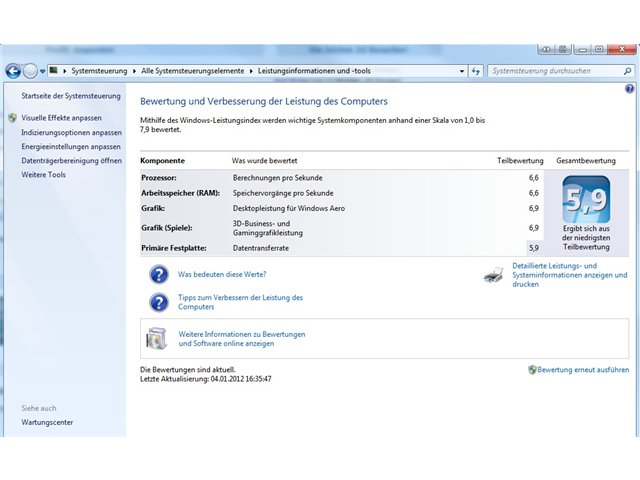Open Was bedeuten diese Werte? link
640x480 pixels.
222,274
